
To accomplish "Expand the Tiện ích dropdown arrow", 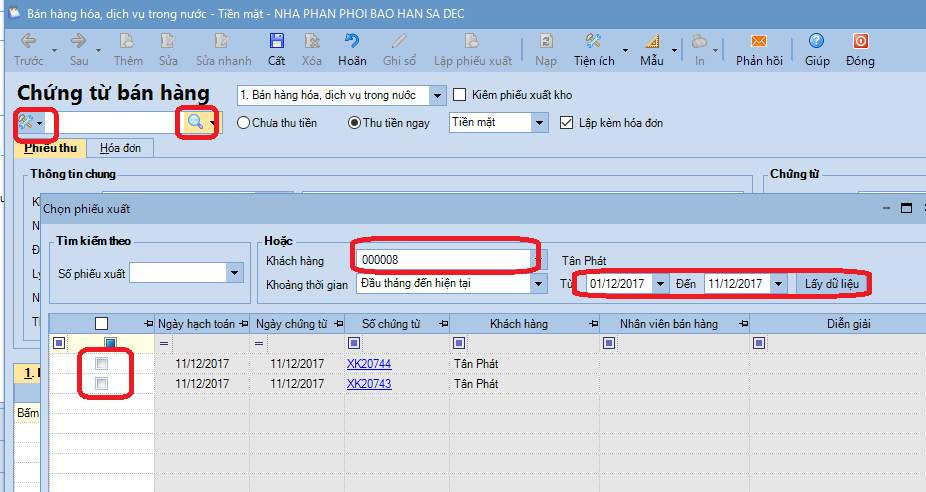I will tap(625, 50).
